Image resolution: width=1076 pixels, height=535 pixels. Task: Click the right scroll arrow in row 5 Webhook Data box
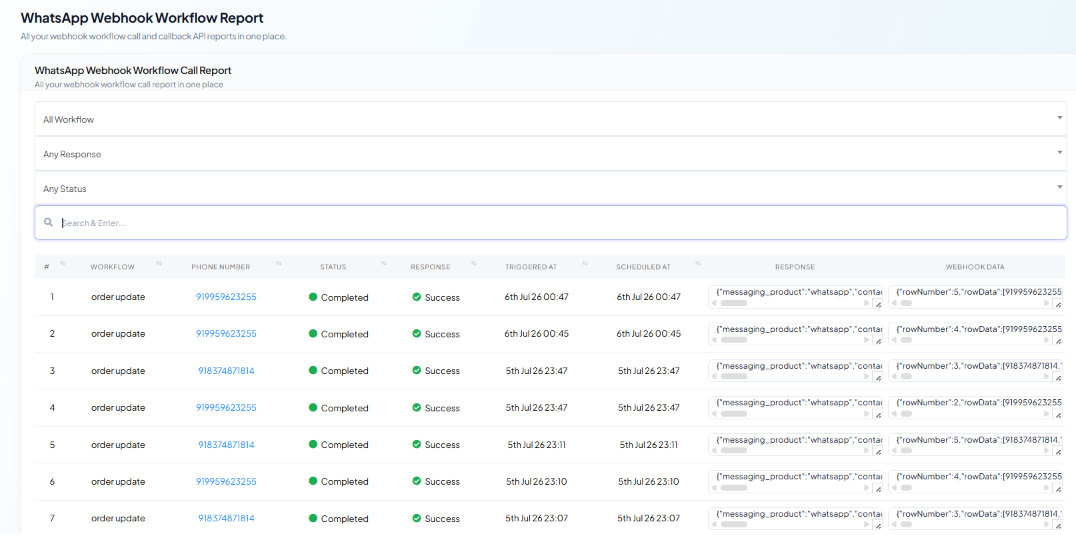1047,451
